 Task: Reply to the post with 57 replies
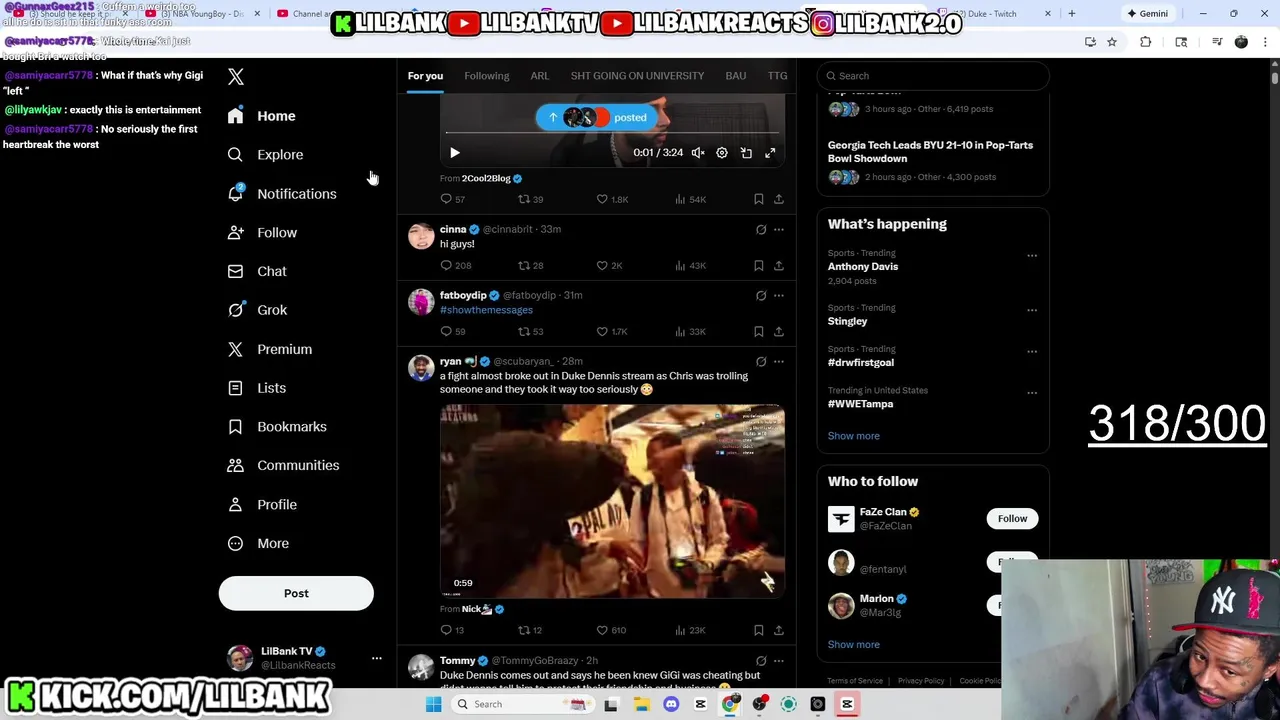(x=453, y=199)
